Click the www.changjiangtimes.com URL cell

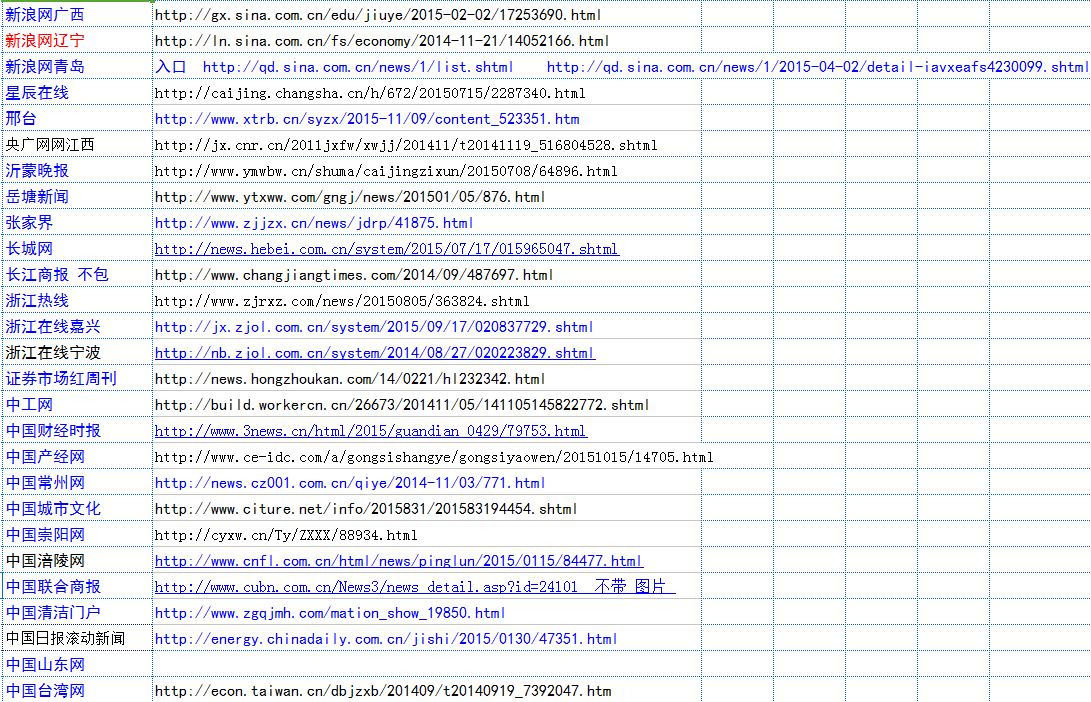pos(427,274)
